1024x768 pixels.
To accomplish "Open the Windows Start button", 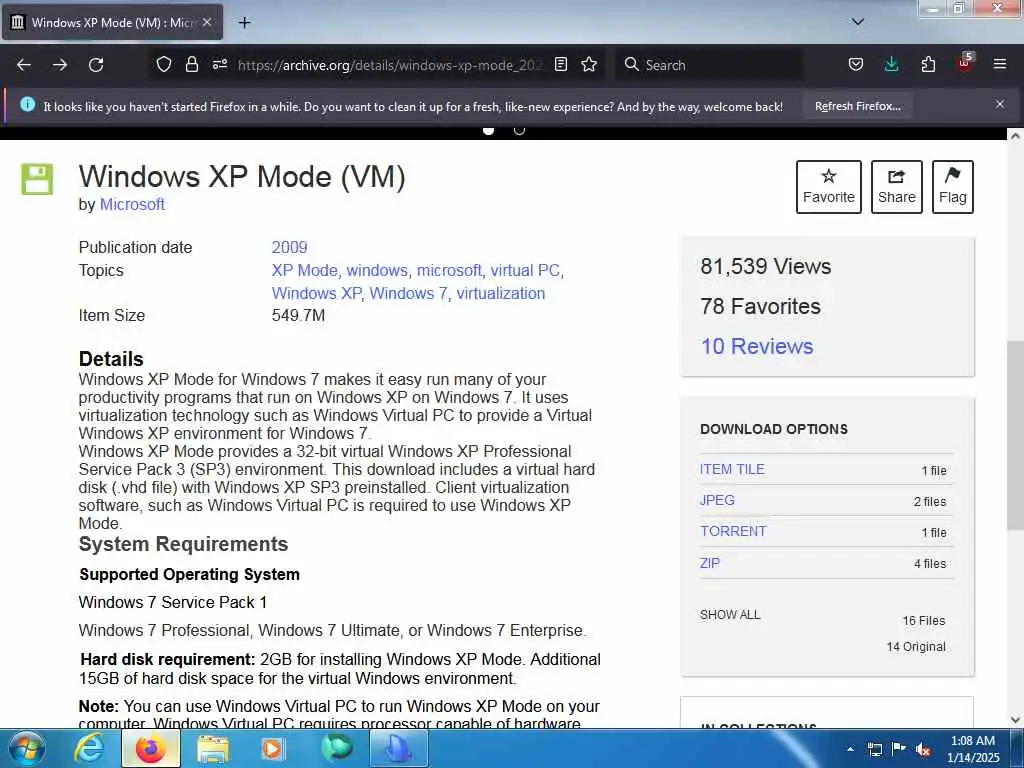I will point(27,748).
